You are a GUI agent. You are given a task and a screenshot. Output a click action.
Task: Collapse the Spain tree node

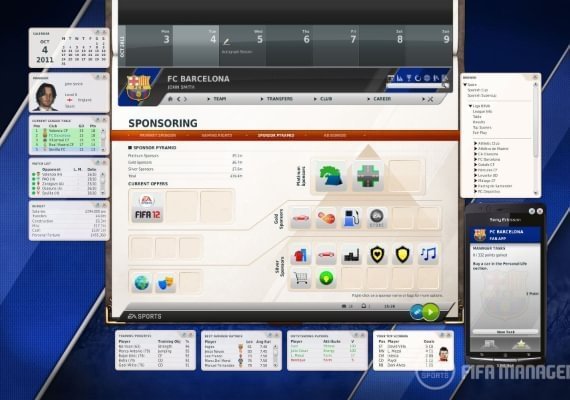[x=465, y=85]
